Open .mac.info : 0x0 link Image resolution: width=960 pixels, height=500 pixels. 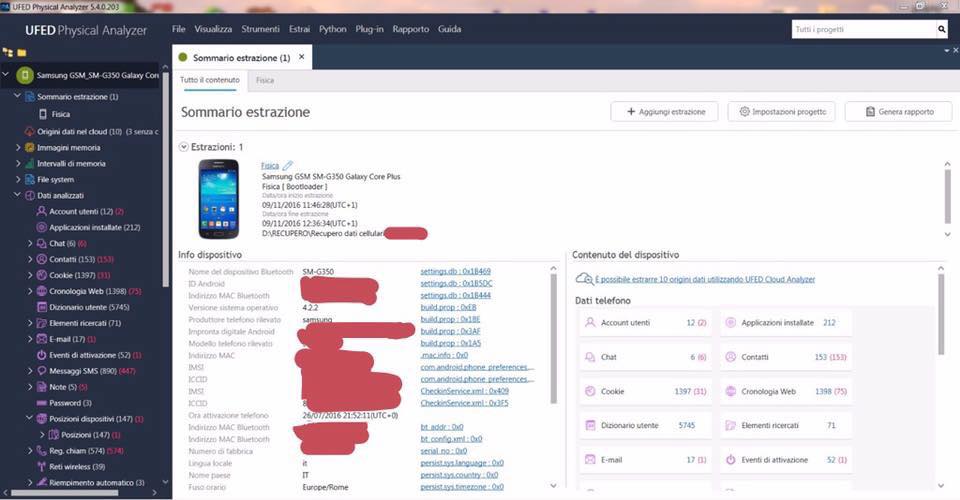pos(444,355)
